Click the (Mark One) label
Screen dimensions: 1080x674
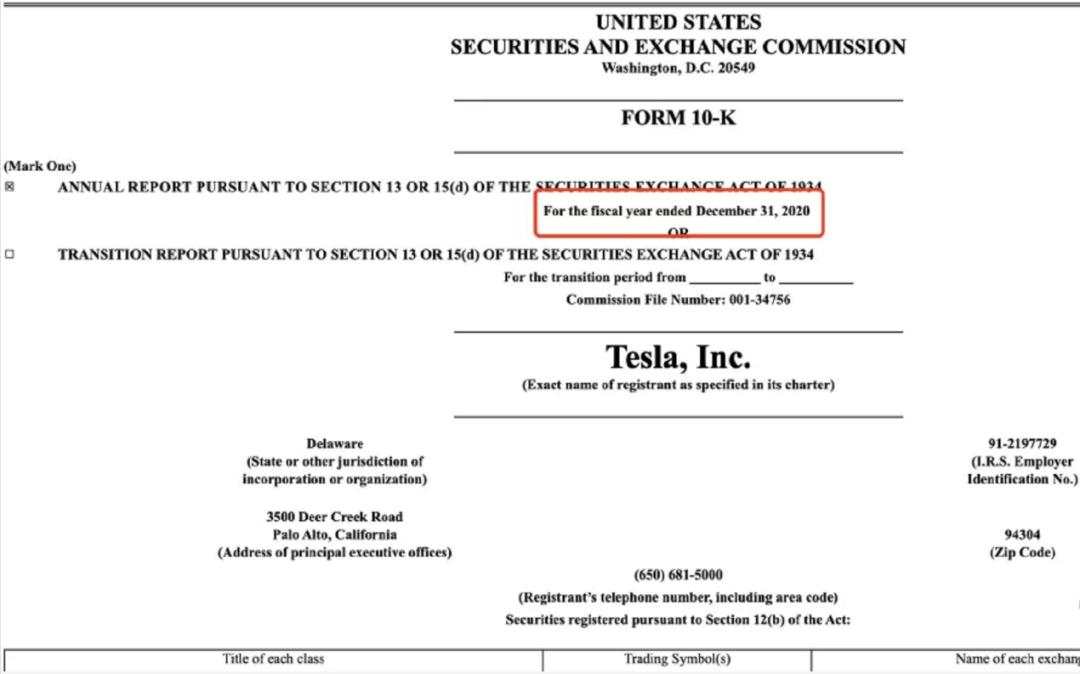[x=40, y=166]
